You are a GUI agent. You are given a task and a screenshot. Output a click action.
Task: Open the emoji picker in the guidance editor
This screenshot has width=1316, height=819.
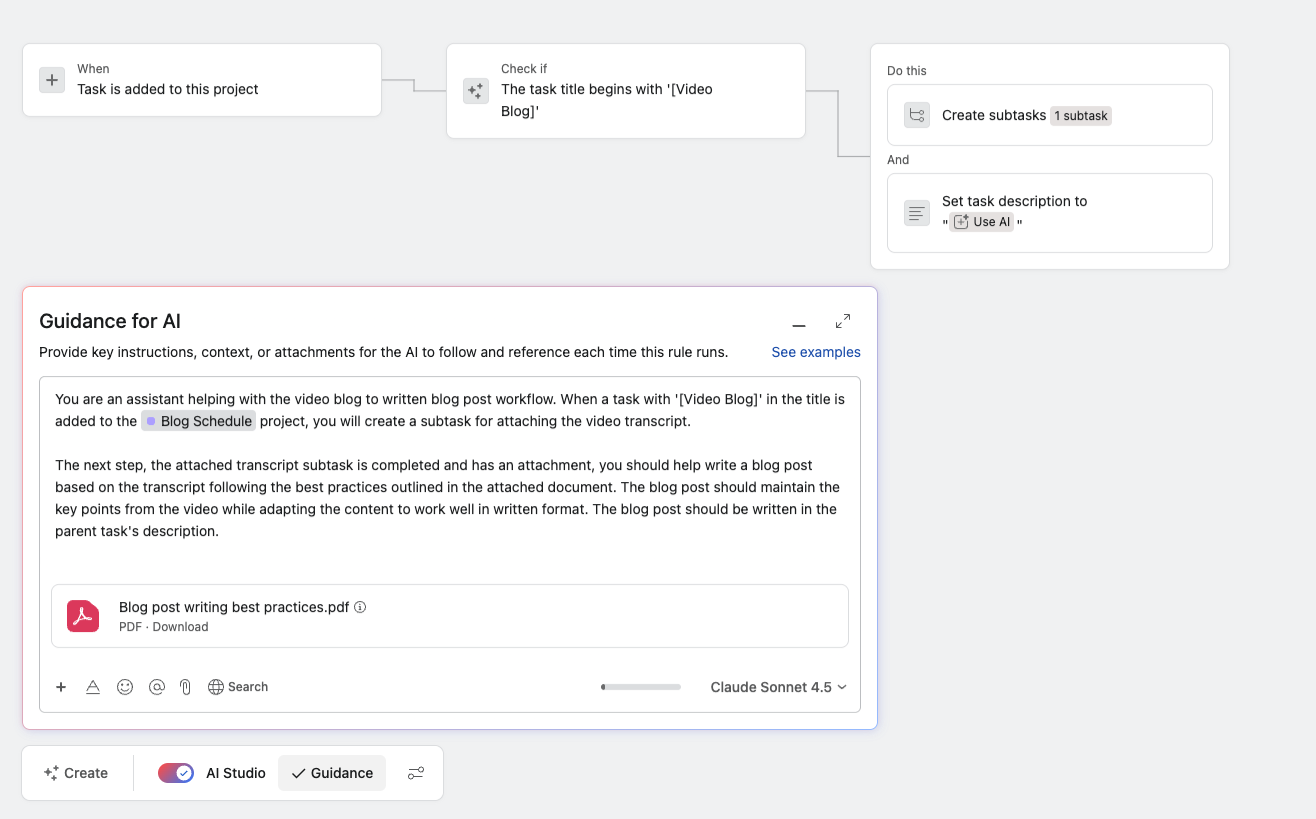pos(125,687)
